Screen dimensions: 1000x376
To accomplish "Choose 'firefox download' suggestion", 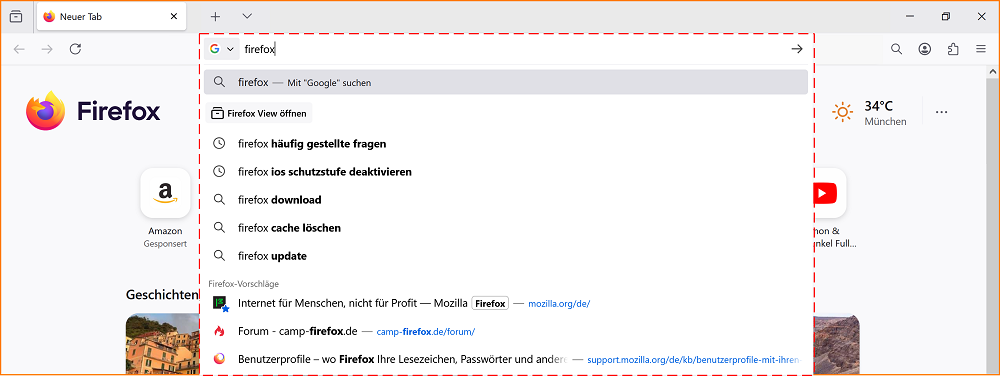I will pos(506,199).
